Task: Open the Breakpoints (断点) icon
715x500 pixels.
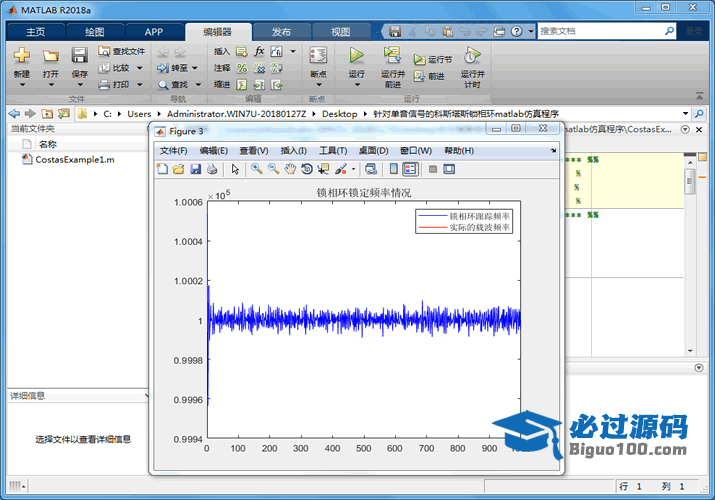Action: 318,55
